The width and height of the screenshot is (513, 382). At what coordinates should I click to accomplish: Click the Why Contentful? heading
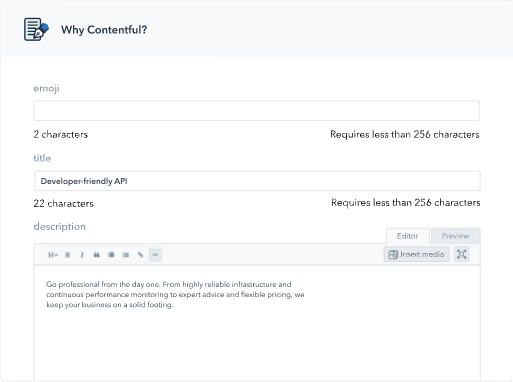(x=104, y=30)
